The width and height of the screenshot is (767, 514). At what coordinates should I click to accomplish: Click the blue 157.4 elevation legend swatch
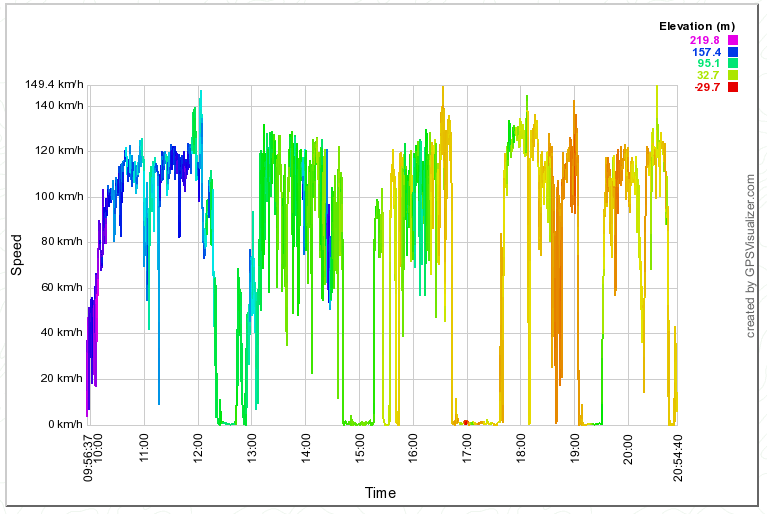(733, 52)
